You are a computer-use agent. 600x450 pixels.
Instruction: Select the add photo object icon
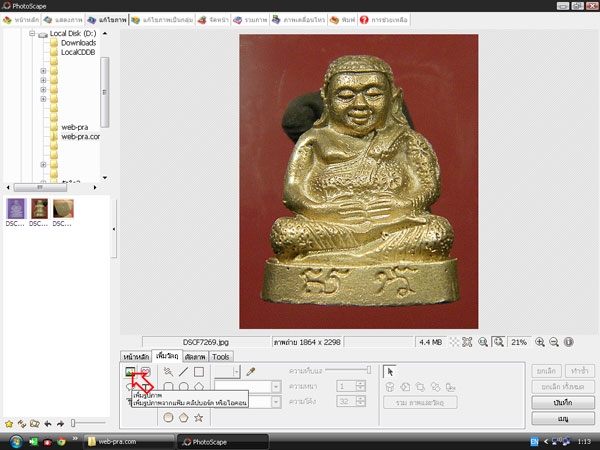(130, 372)
